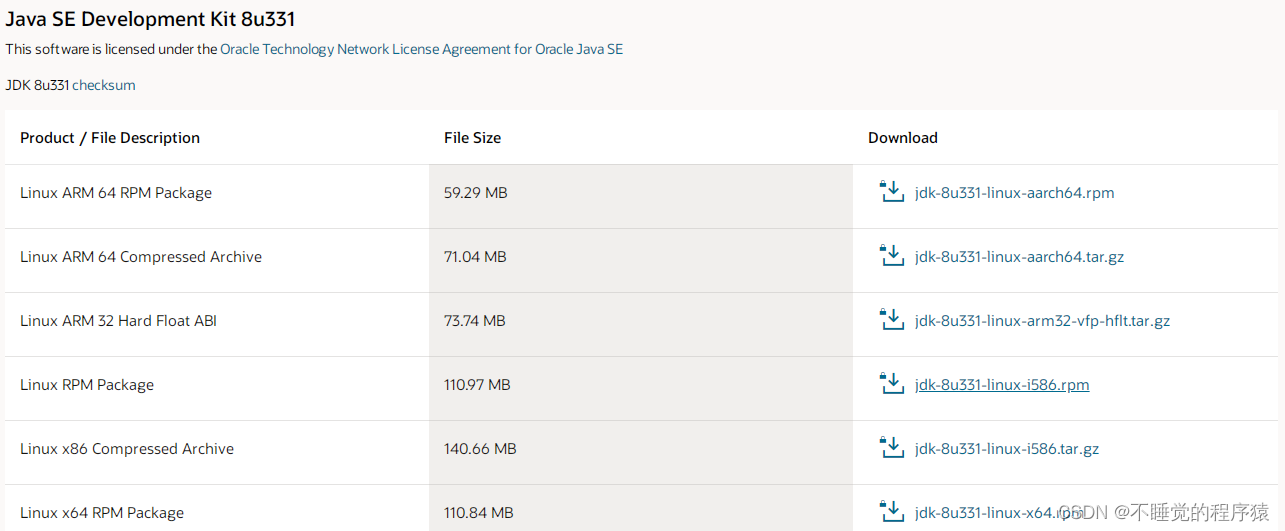Download jdk-8u331-linux-arm32-vfp-hflt.tar.gz via its link
The height and width of the screenshot is (531, 1285).
(x=1042, y=321)
